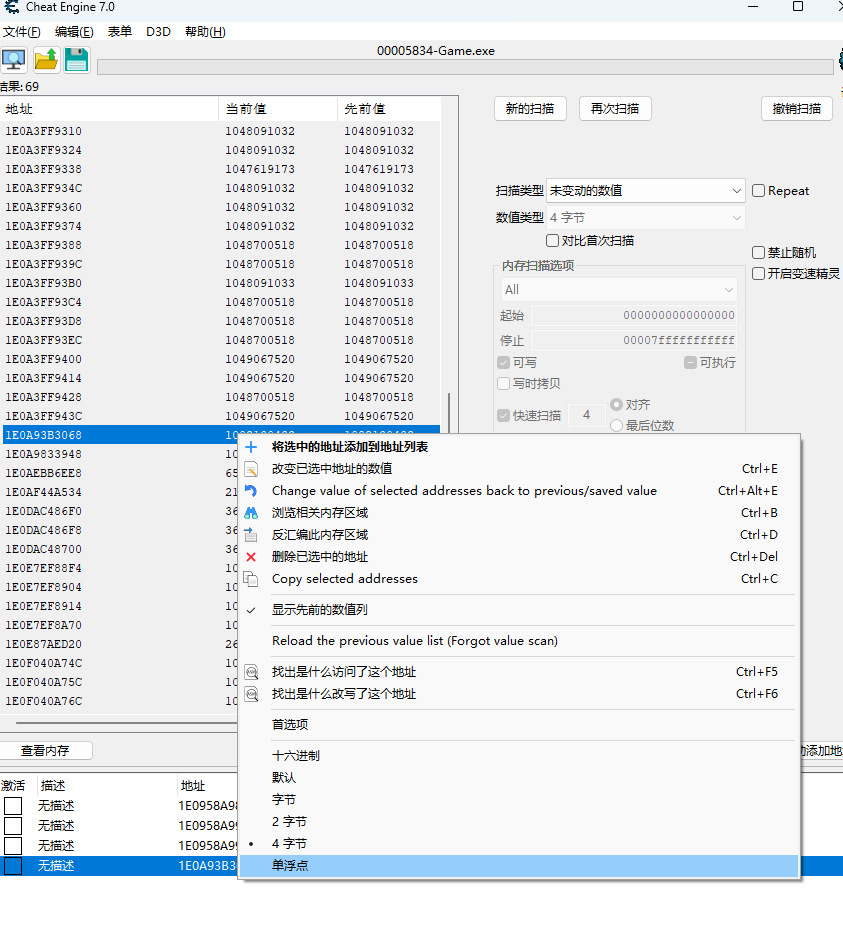The height and width of the screenshot is (937, 843).
Task: Toggle the 快速扫描 checkbox
Action: click(504, 415)
